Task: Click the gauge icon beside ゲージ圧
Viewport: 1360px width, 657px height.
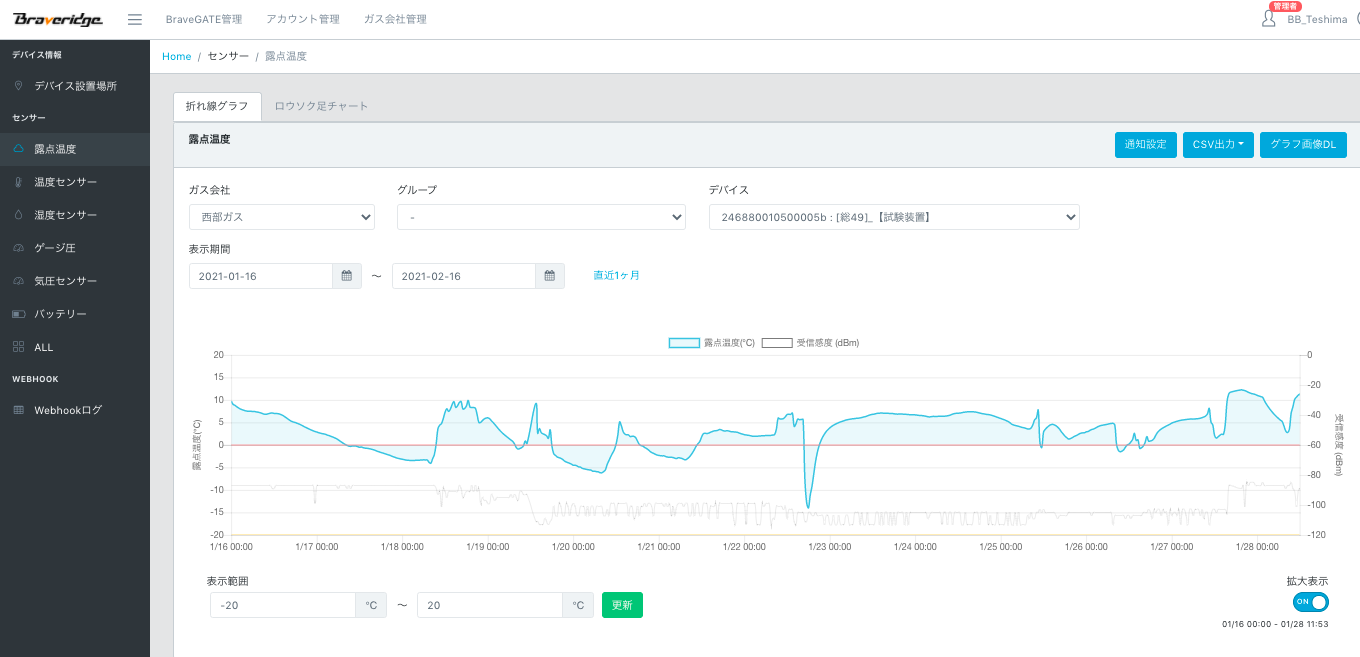Action: (18, 248)
